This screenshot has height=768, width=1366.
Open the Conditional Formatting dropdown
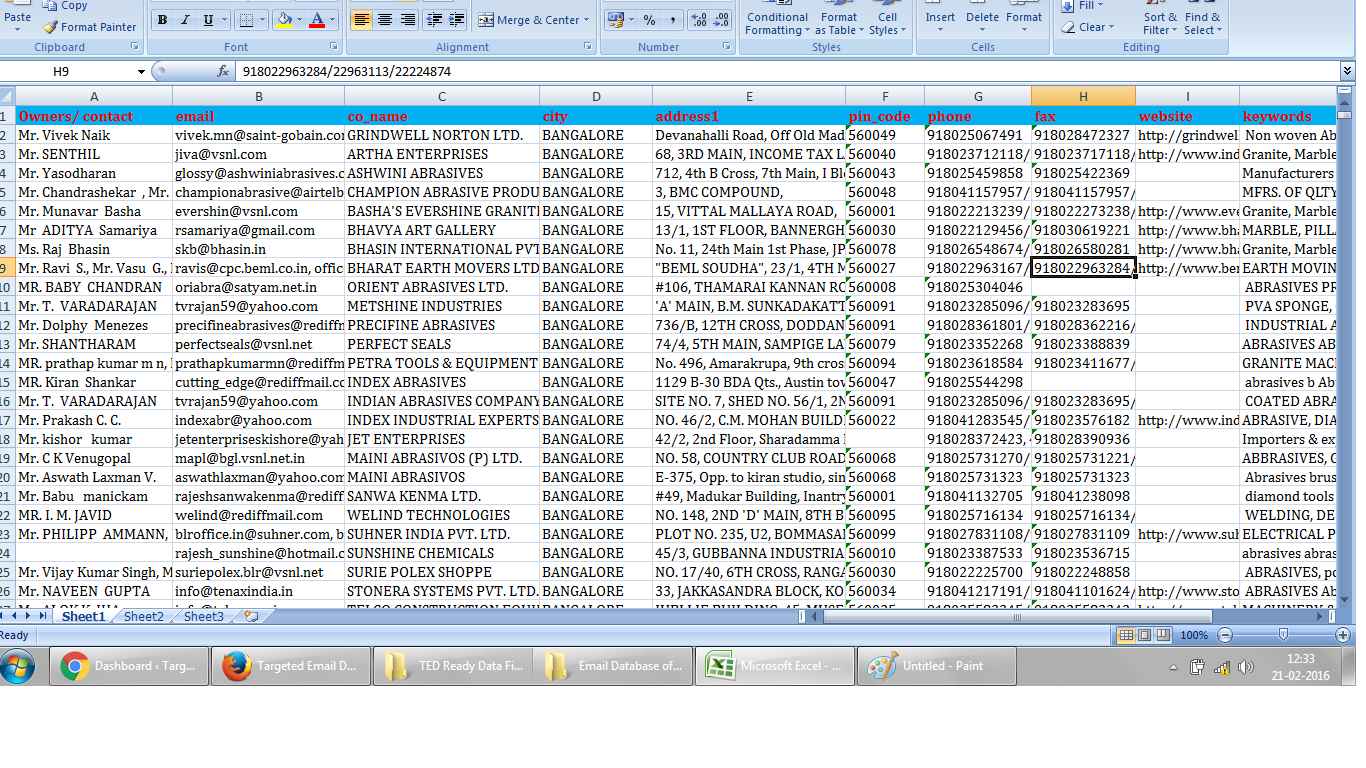pos(776,20)
